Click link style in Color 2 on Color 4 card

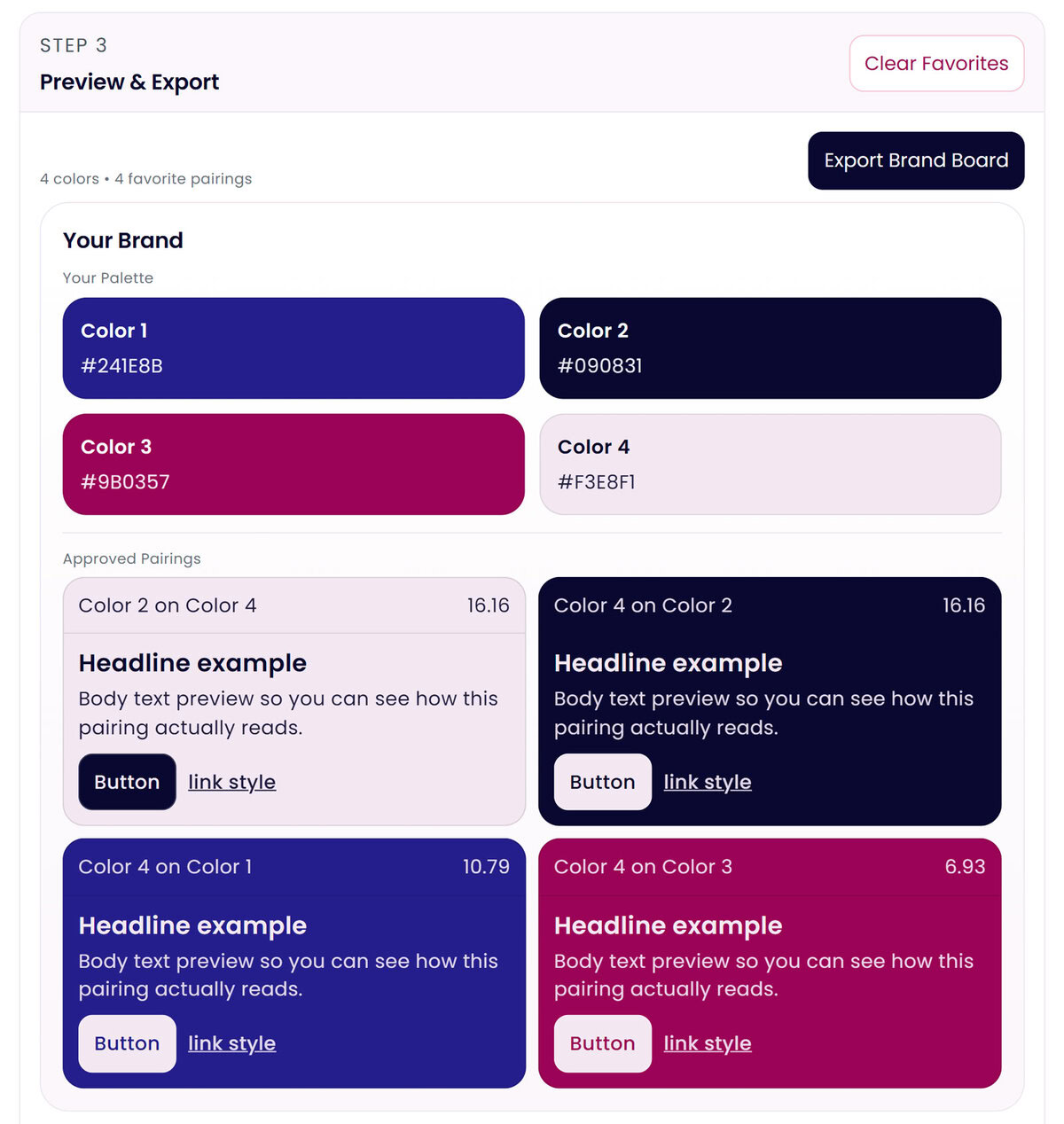tap(231, 782)
